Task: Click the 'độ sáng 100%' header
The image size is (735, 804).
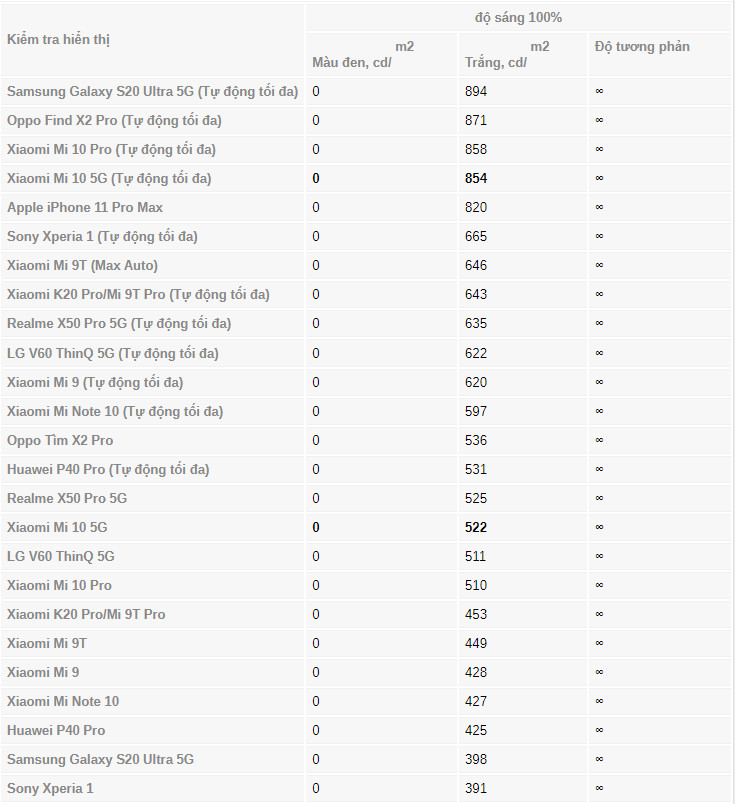Action: [518, 17]
